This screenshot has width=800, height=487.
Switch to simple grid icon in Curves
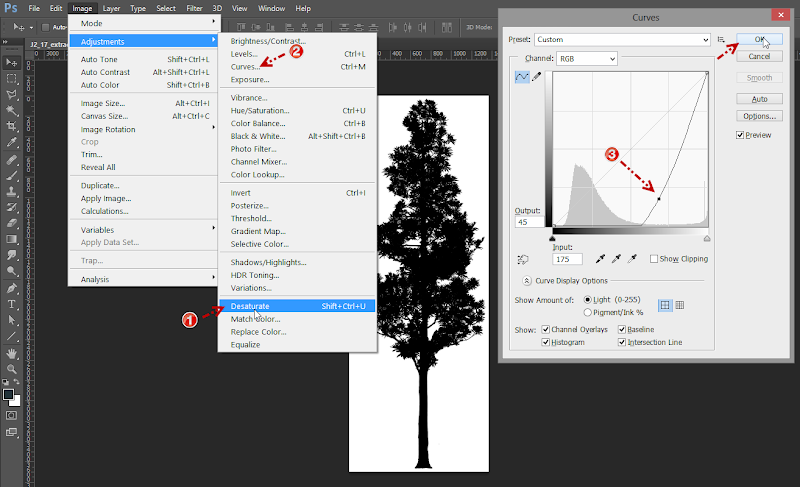[x=665, y=305]
